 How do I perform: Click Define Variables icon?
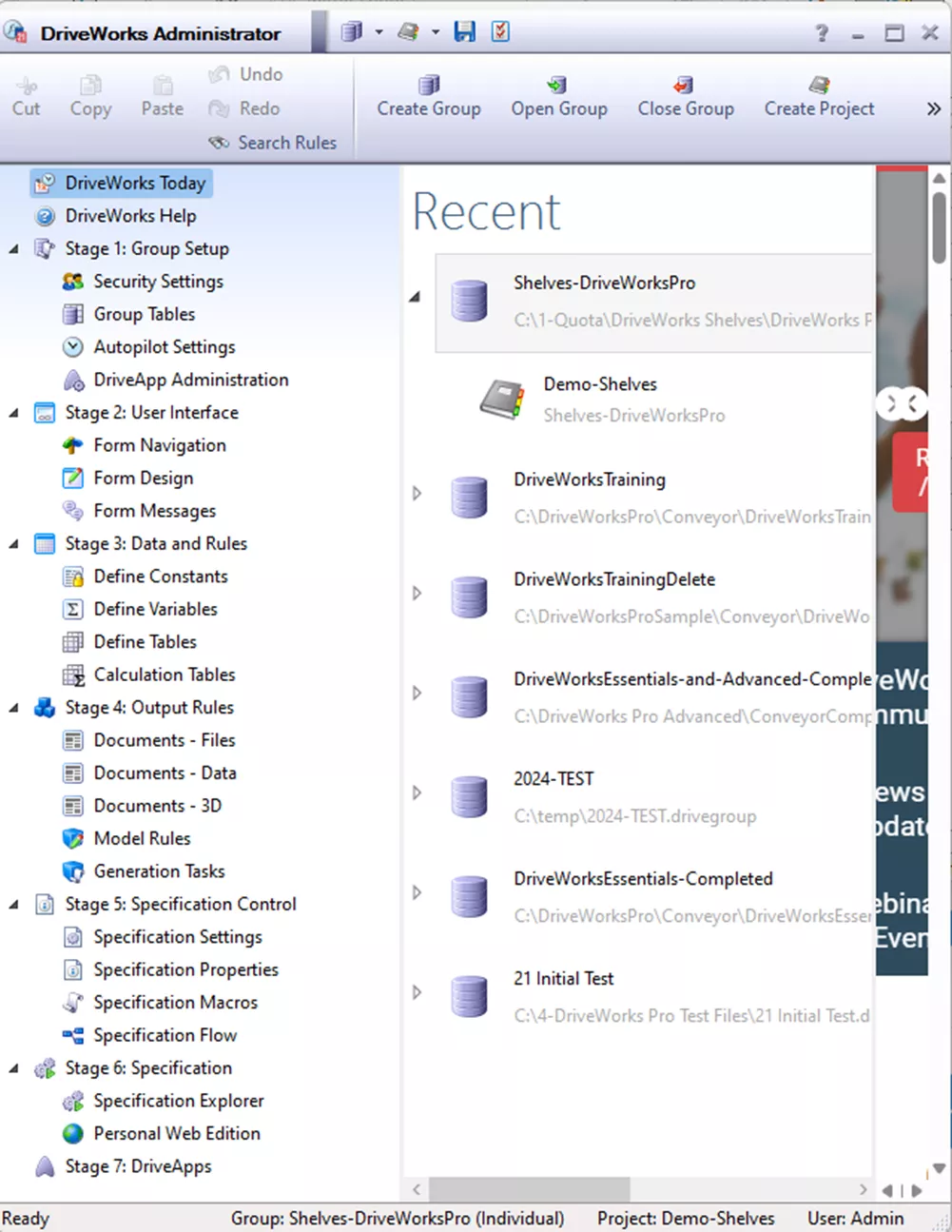[73, 609]
